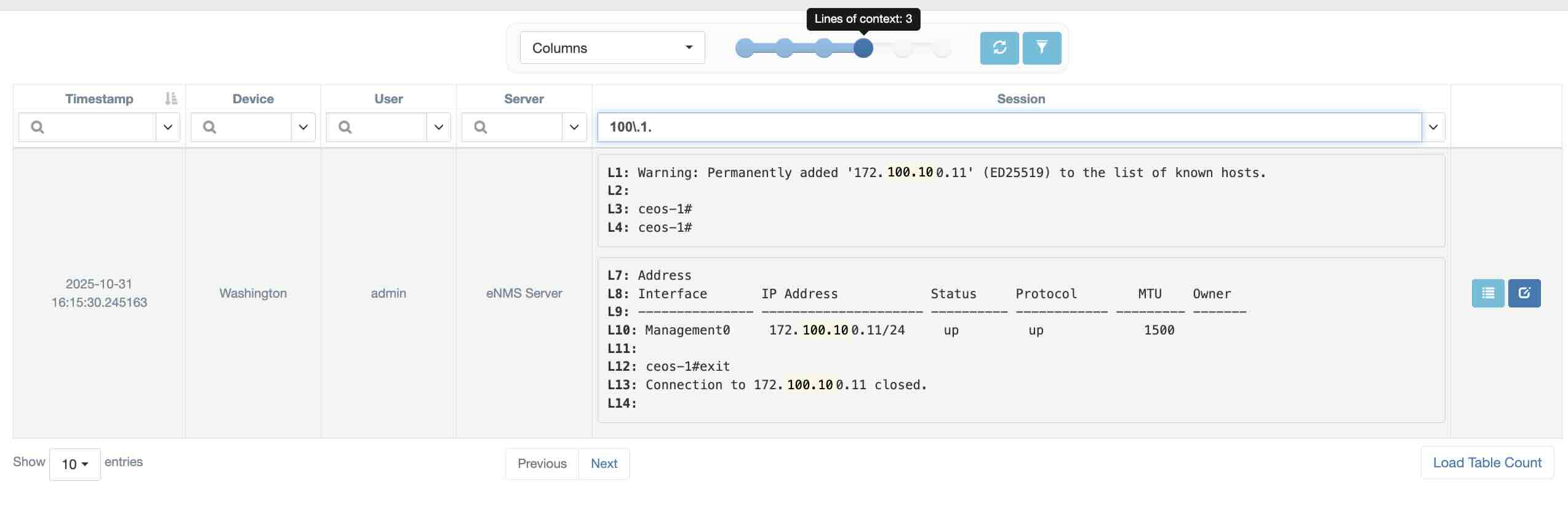
Task: Expand Device filter options dropdown
Action: [x=303, y=127]
